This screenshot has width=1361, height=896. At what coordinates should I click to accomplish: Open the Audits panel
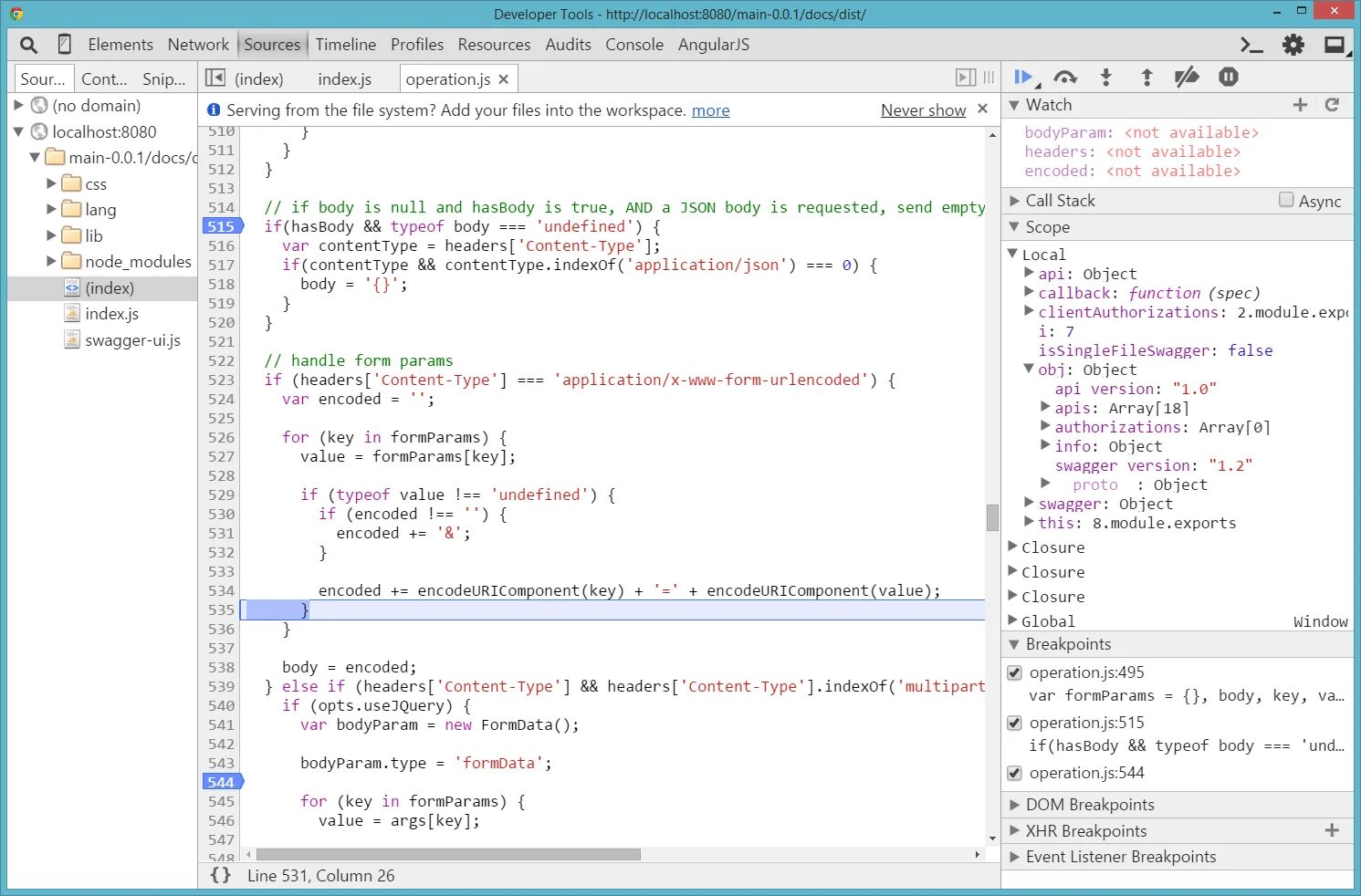tap(568, 45)
